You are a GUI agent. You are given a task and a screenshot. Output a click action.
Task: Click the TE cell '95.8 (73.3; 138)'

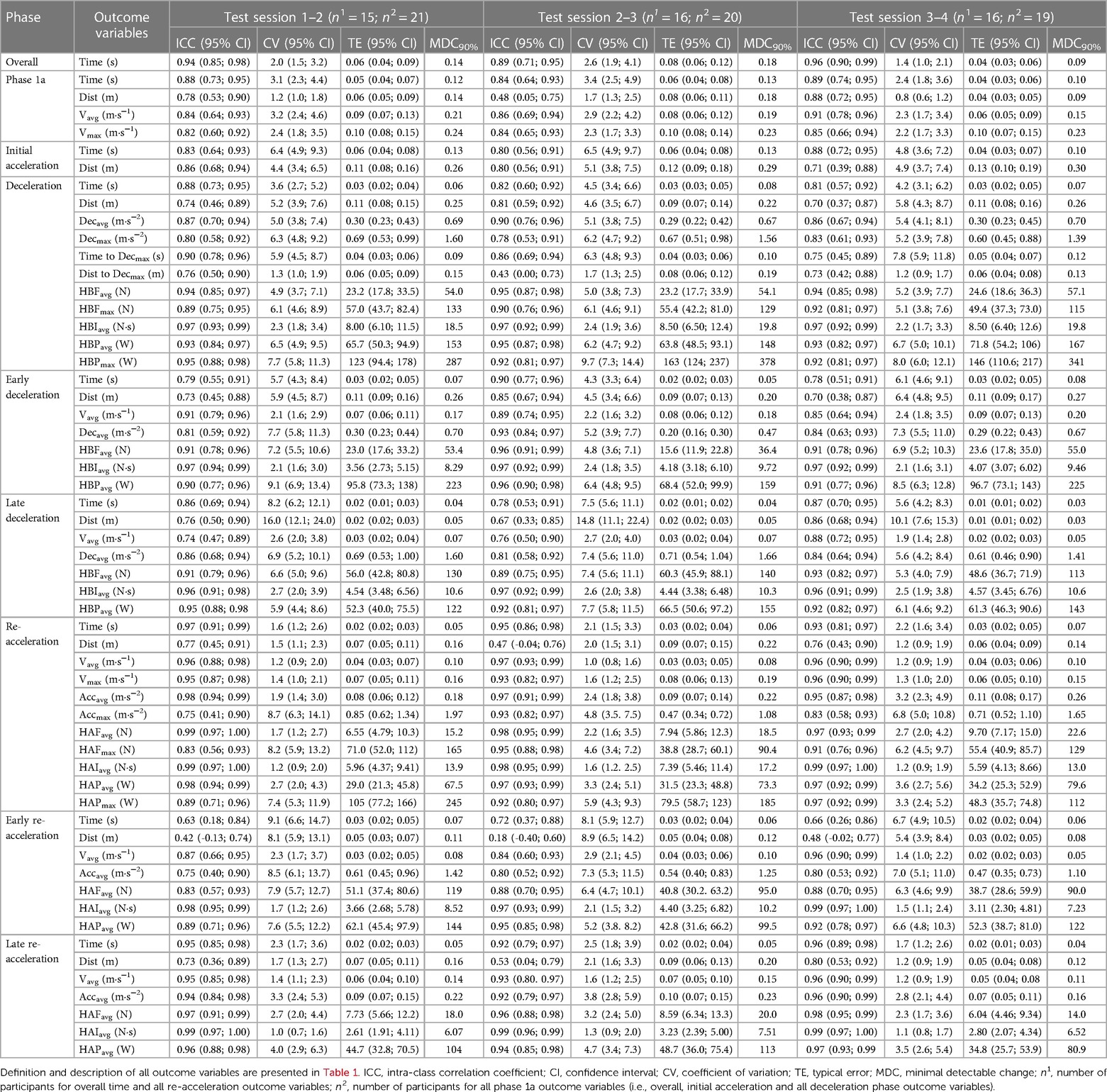pyautogui.click(x=382, y=485)
